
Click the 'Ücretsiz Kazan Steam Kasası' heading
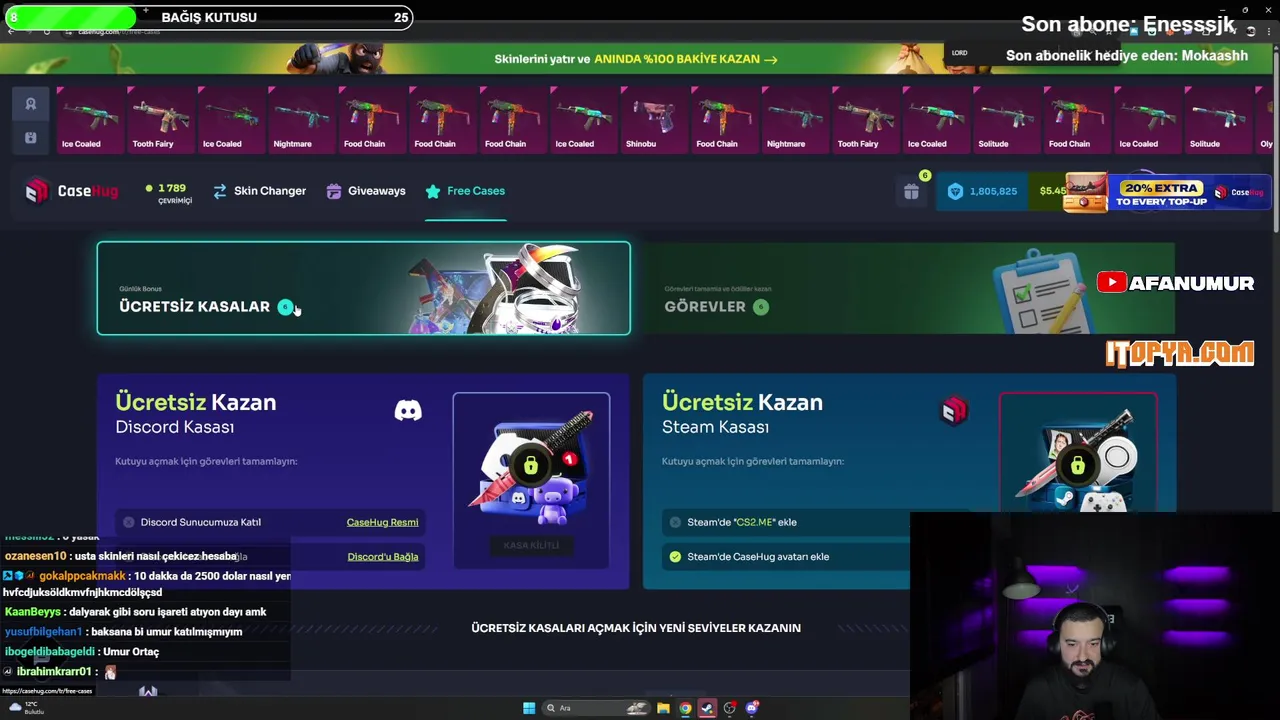pyautogui.click(x=742, y=413)
